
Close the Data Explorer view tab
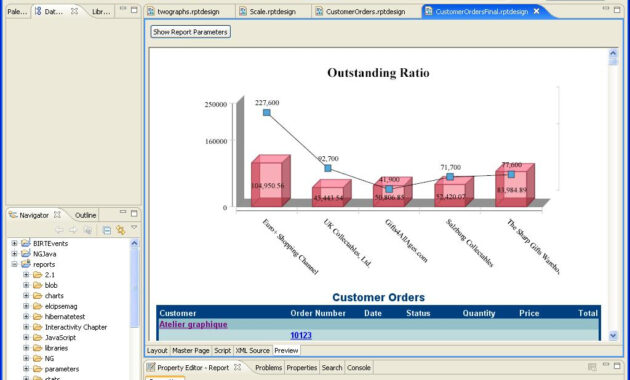(74, 11)
